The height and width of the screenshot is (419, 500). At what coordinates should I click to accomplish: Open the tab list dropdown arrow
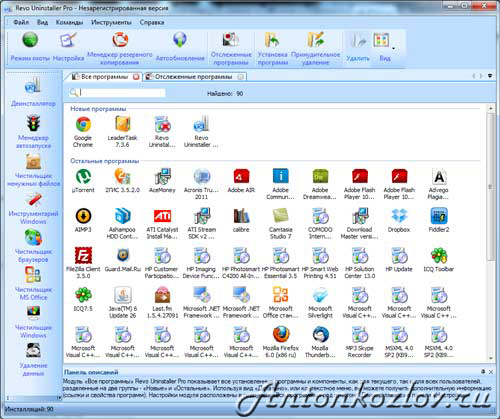coord(490,76)
